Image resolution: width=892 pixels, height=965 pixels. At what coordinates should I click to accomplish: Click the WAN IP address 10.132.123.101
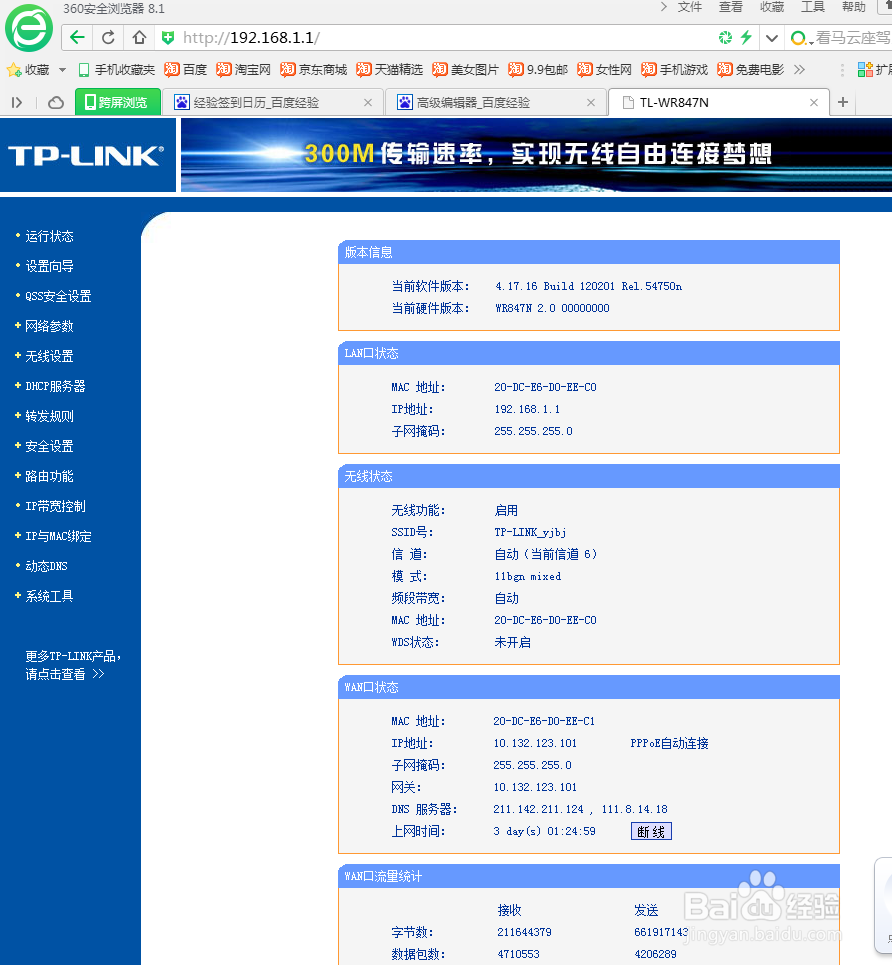(x=535, y=743)
